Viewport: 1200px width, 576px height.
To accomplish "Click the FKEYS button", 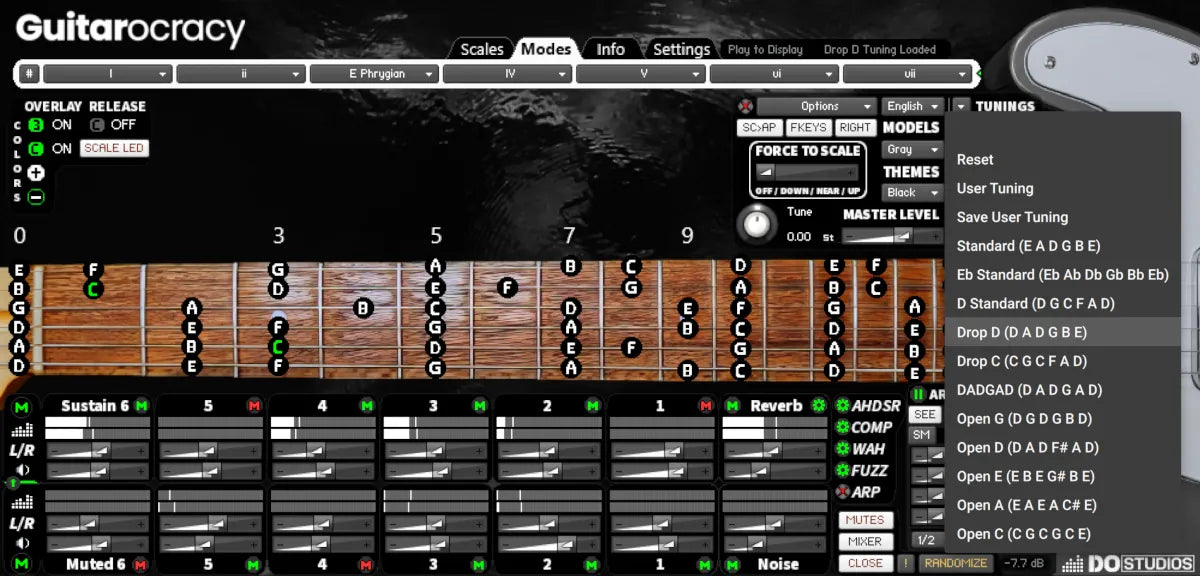I will click(807, 128).
